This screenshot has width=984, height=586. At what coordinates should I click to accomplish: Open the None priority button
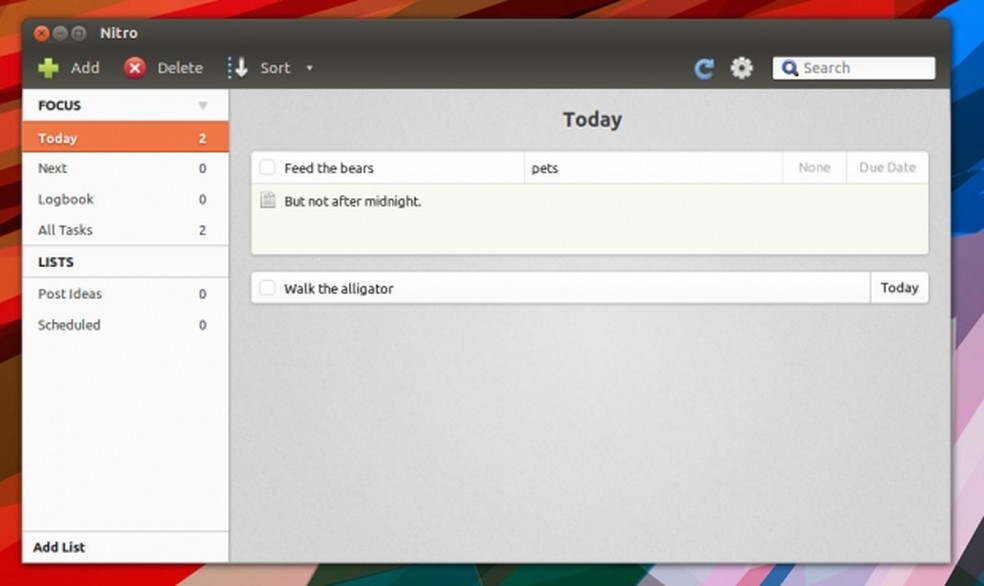[x=815, y=168]
